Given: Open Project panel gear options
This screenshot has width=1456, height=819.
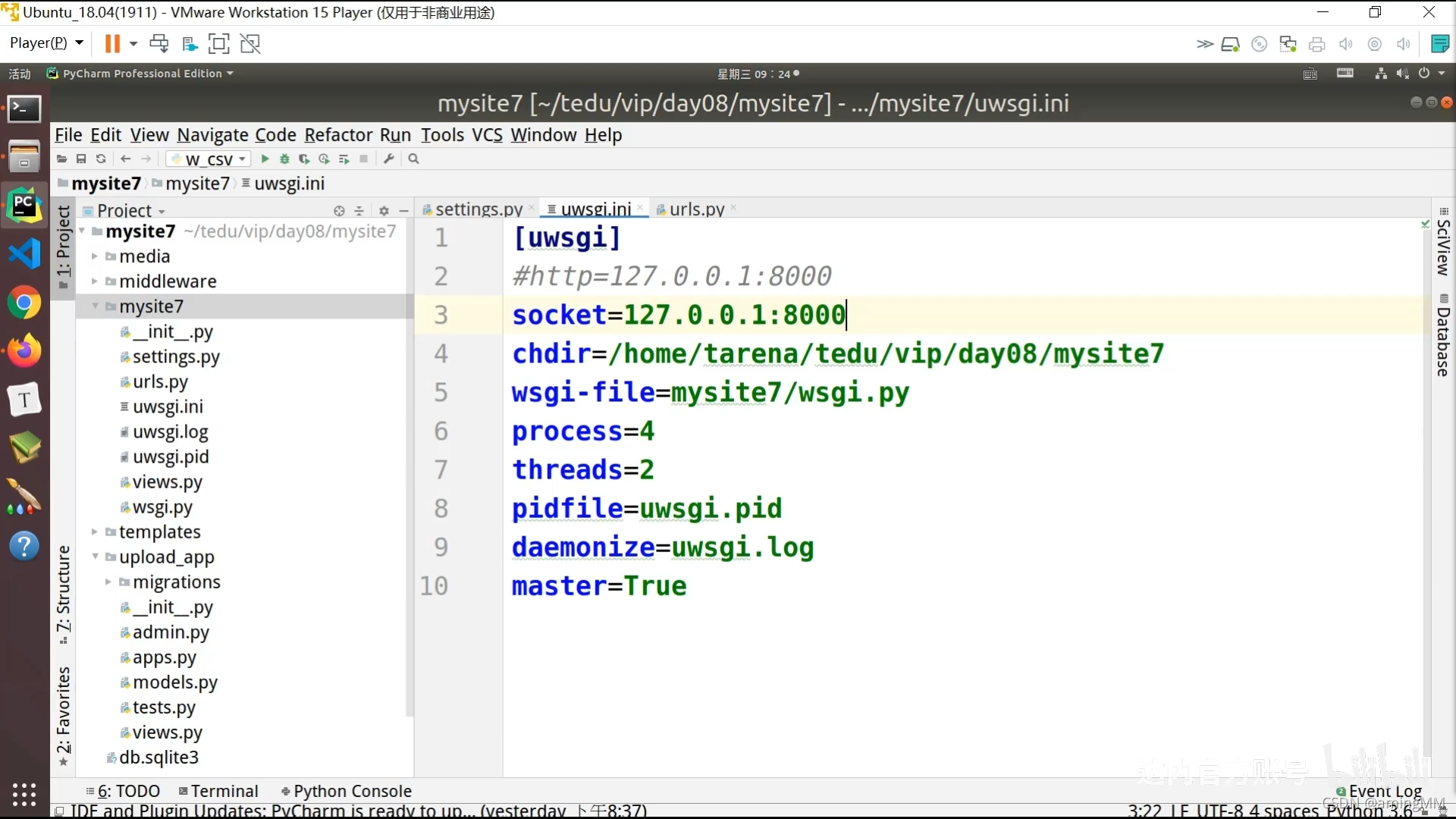Looking at the screenshot, I should (x=384, y=211).
